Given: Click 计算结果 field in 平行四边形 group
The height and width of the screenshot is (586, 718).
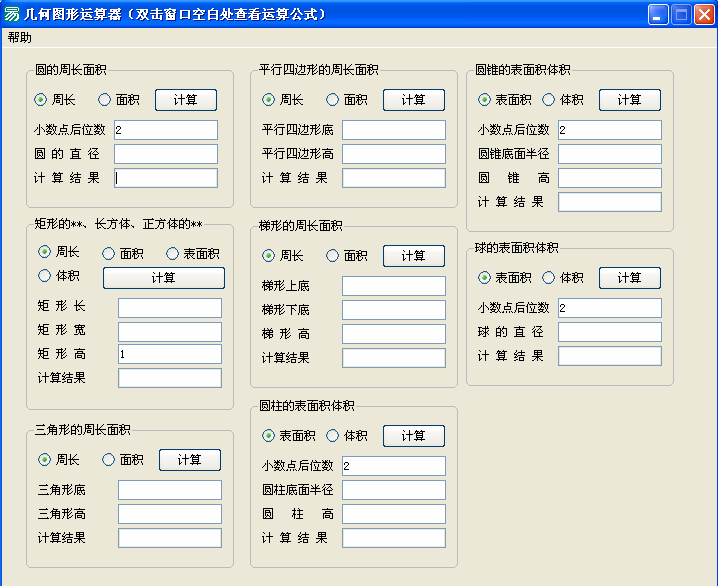Looking at the screenshot, I should click(394, 178).
